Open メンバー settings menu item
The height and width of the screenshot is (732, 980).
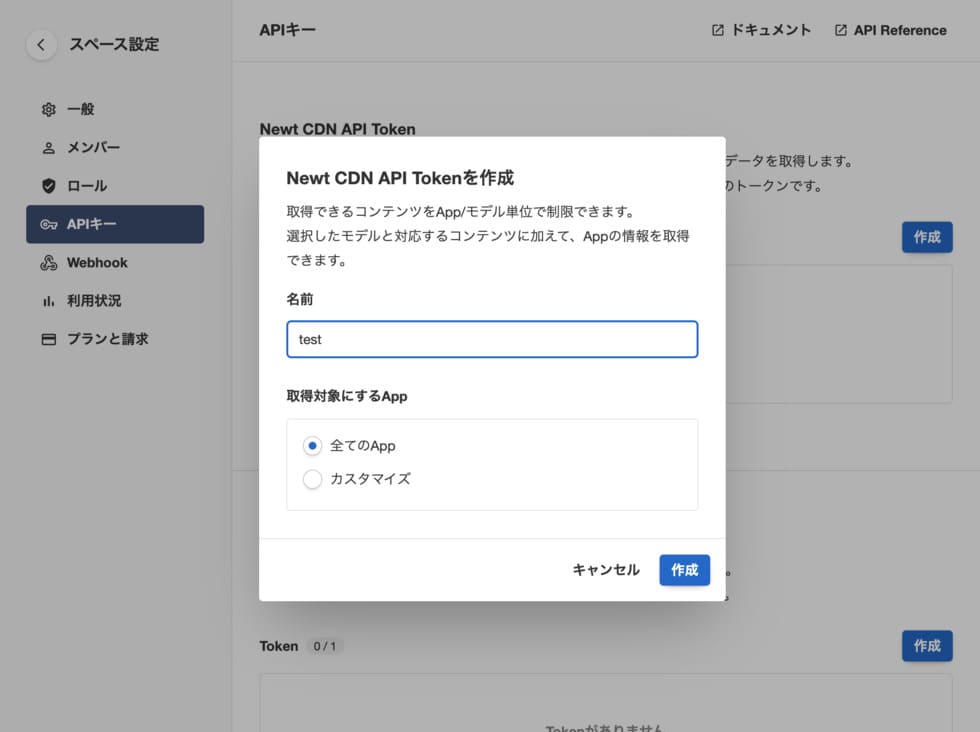pyautogui.click(x=115, y=148)
